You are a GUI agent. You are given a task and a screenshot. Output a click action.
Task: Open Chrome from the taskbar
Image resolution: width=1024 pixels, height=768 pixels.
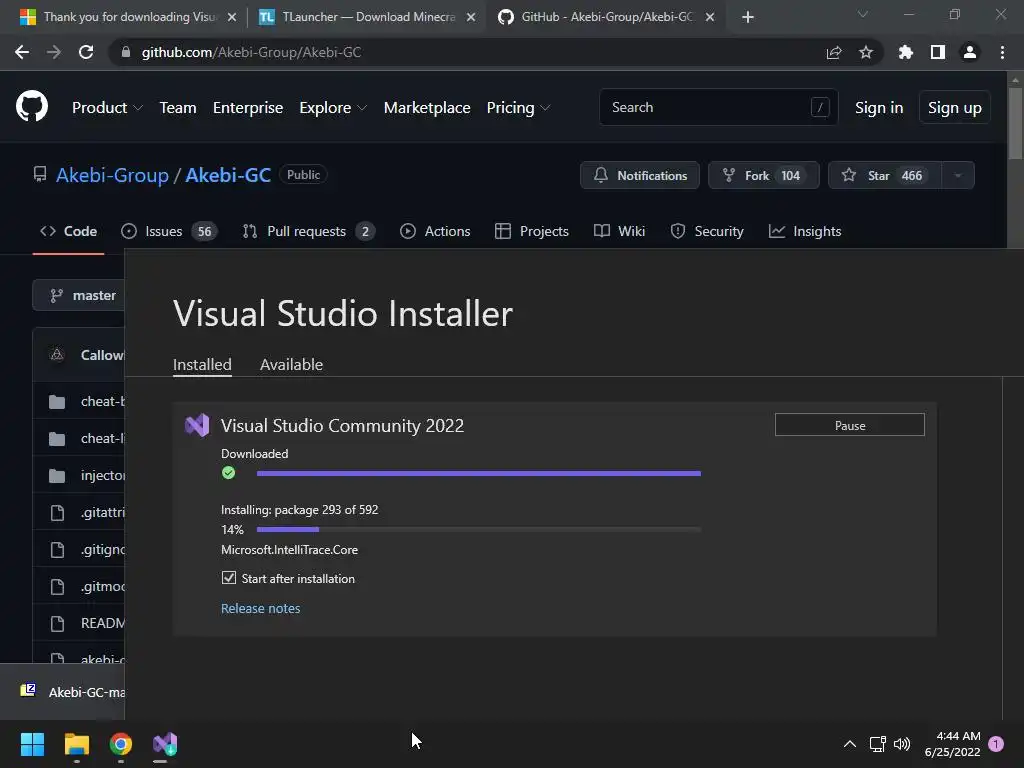pyautogui.click(x=121, y=744)
